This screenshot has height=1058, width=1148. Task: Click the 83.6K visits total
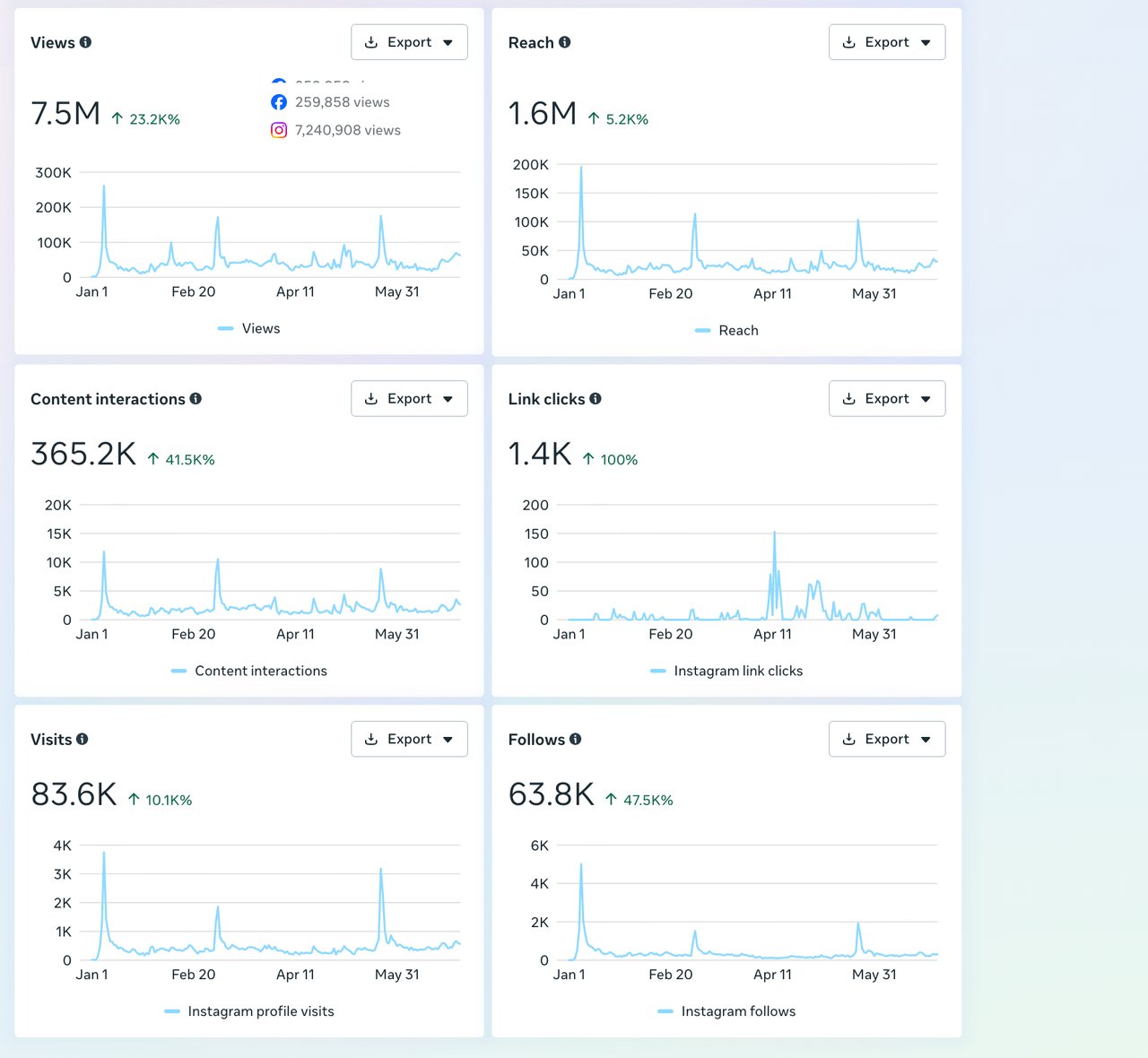point(74,794)
